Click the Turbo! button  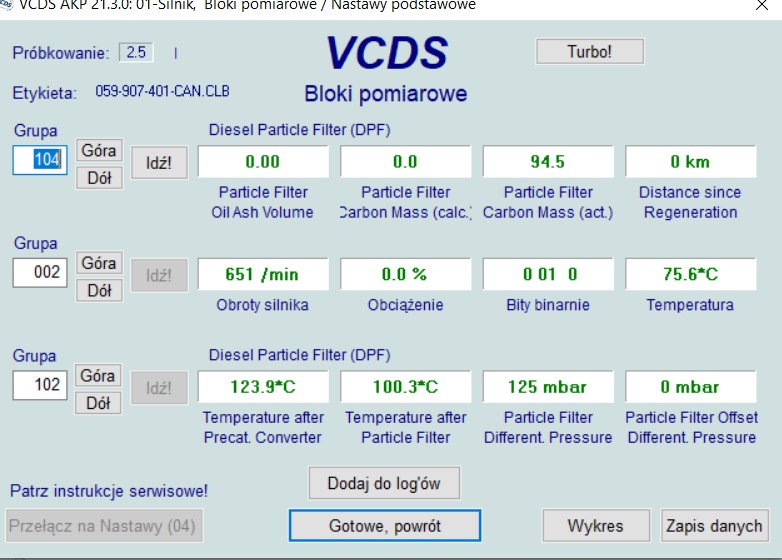pyautogui.click(x=589, y=51)
